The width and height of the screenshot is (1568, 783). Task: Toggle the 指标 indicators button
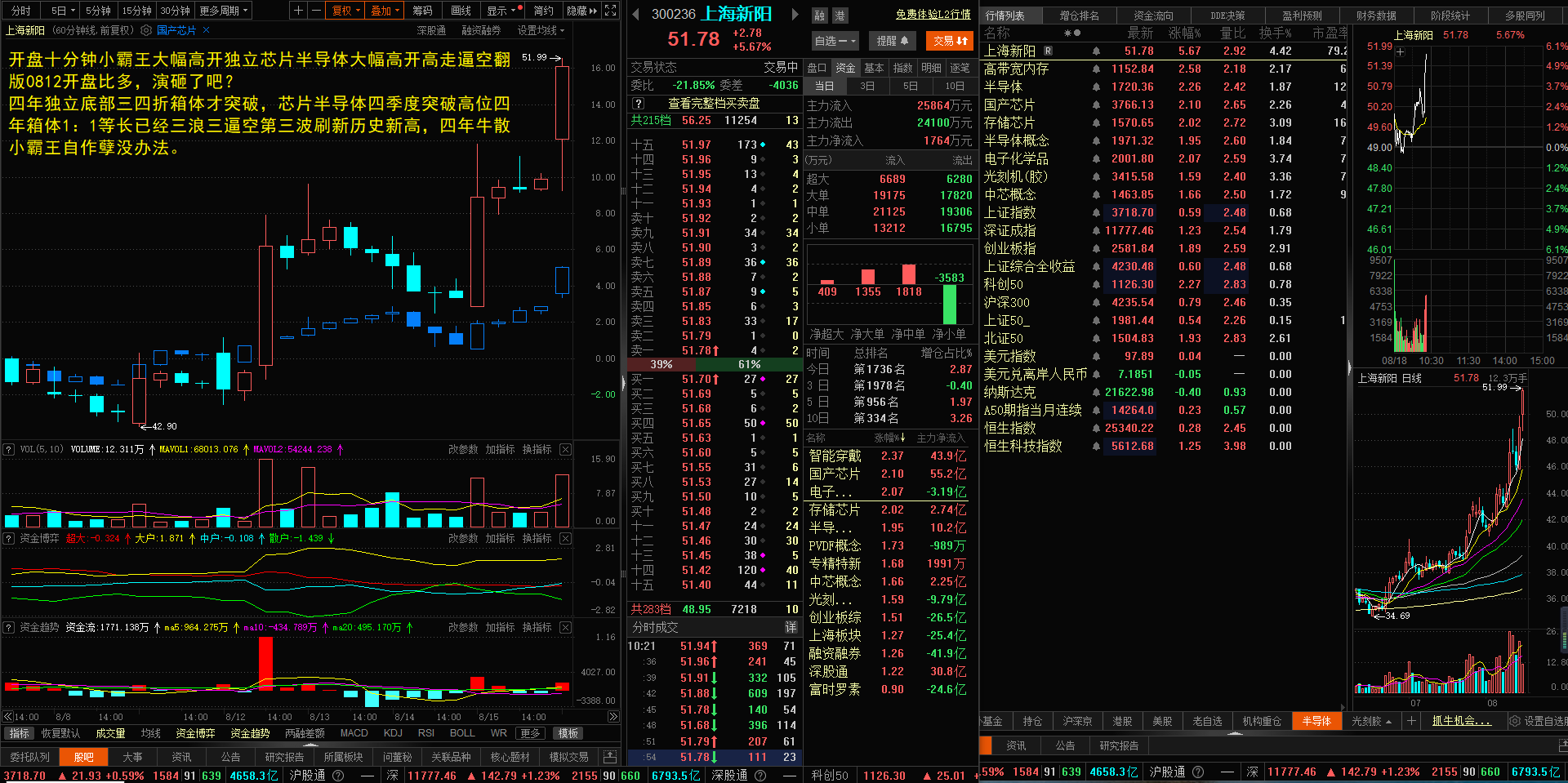coord(19,733)
